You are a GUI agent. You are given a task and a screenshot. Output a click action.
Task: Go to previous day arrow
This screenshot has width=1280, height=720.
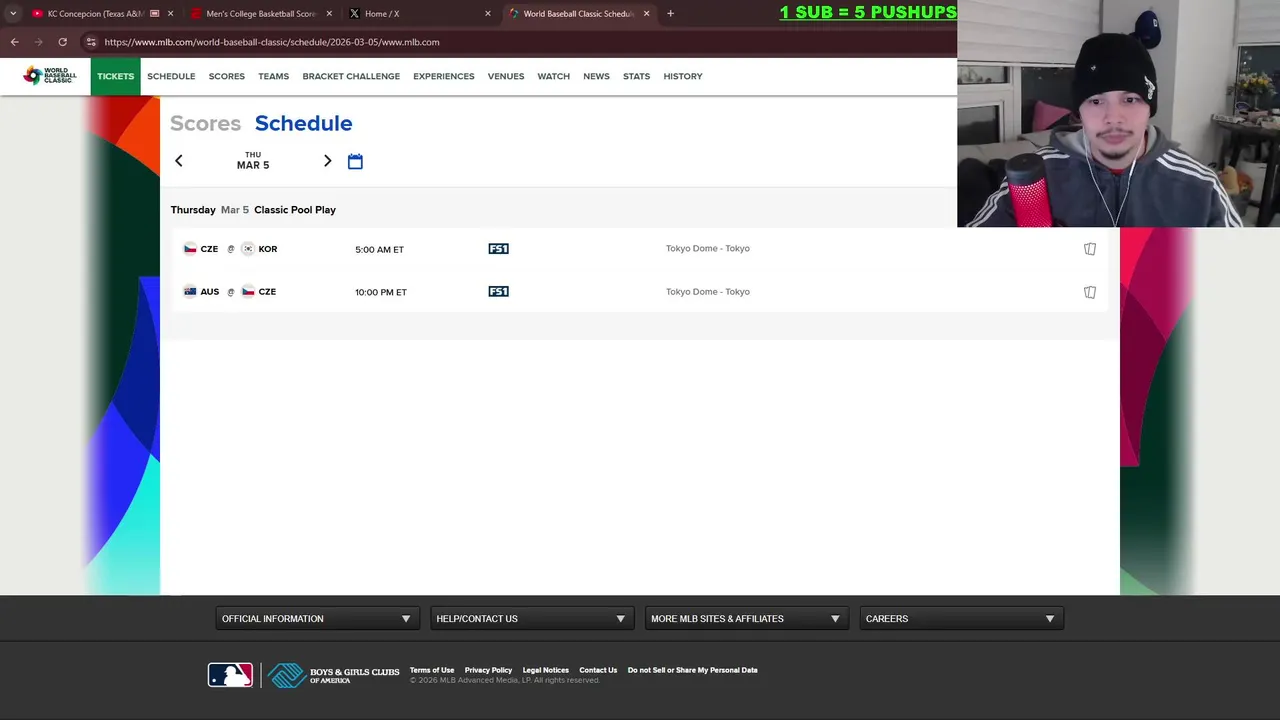coord(179,161)
